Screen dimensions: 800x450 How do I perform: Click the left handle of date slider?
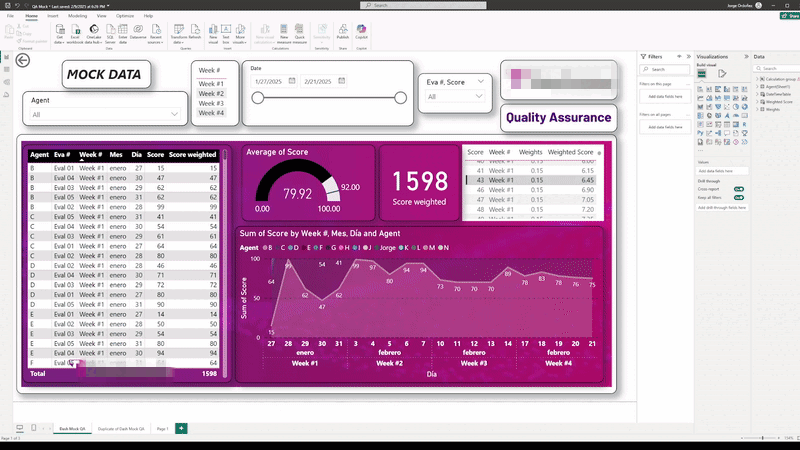click(x=258, y=98)
